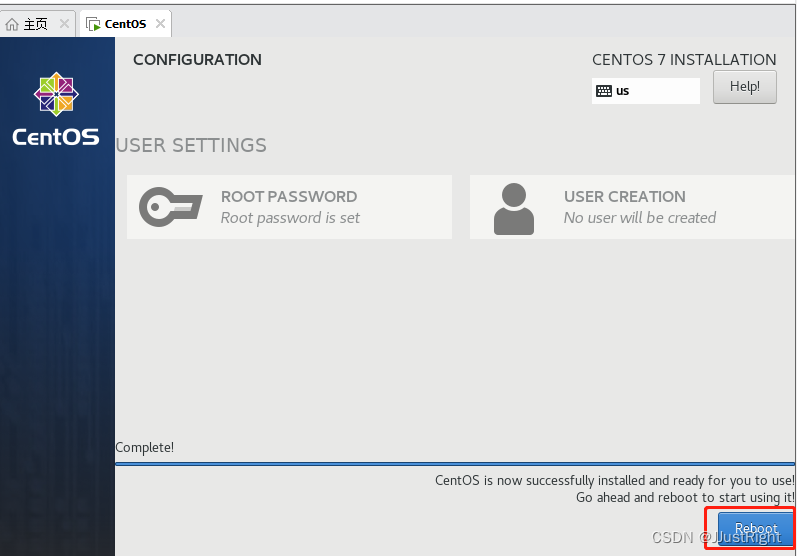Click 'Go ahead and reboot' message
This screenshot has height=556, width=797.
pyautogui.click(x=685, y=497)
